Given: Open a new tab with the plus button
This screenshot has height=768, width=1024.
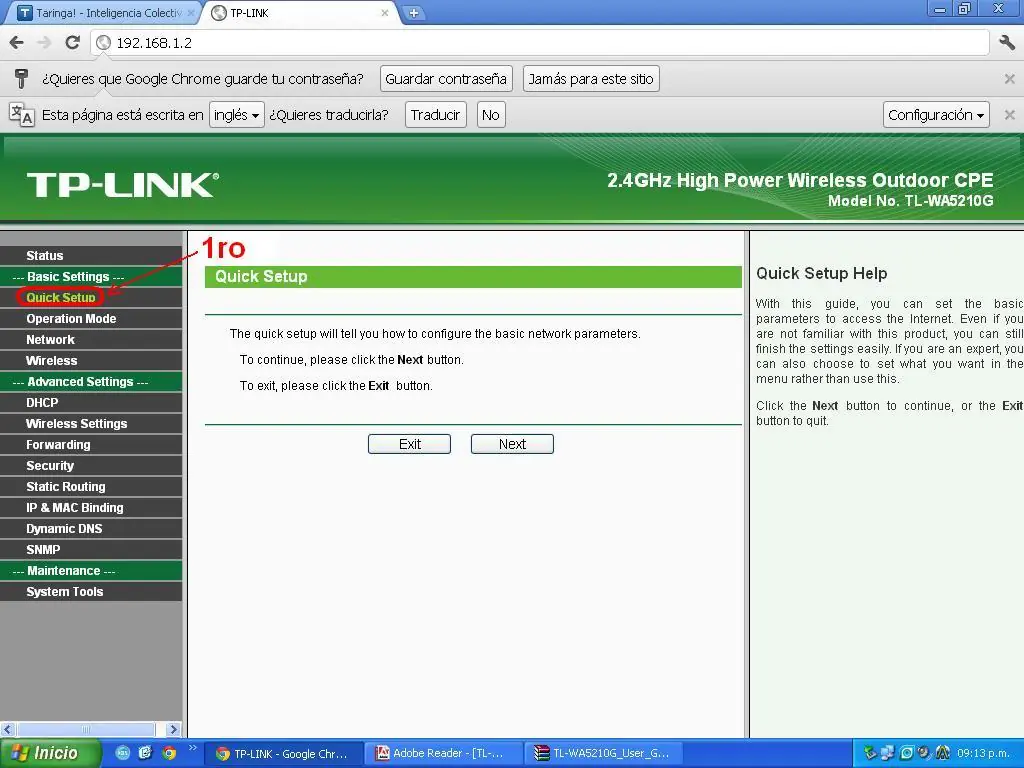Looking at the screenshot, I should tap(413, 13).
